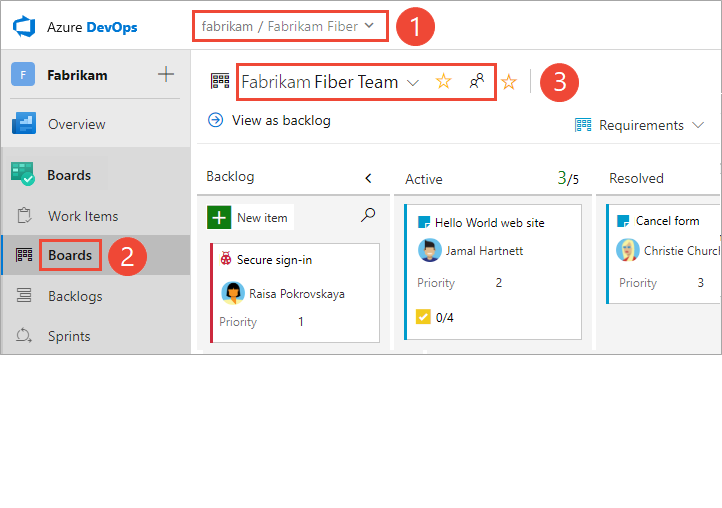Image resolution: width=722 pixels, height=508 pixels.
Task: Open Overview in the sidebar
Action: pos(76,124)
